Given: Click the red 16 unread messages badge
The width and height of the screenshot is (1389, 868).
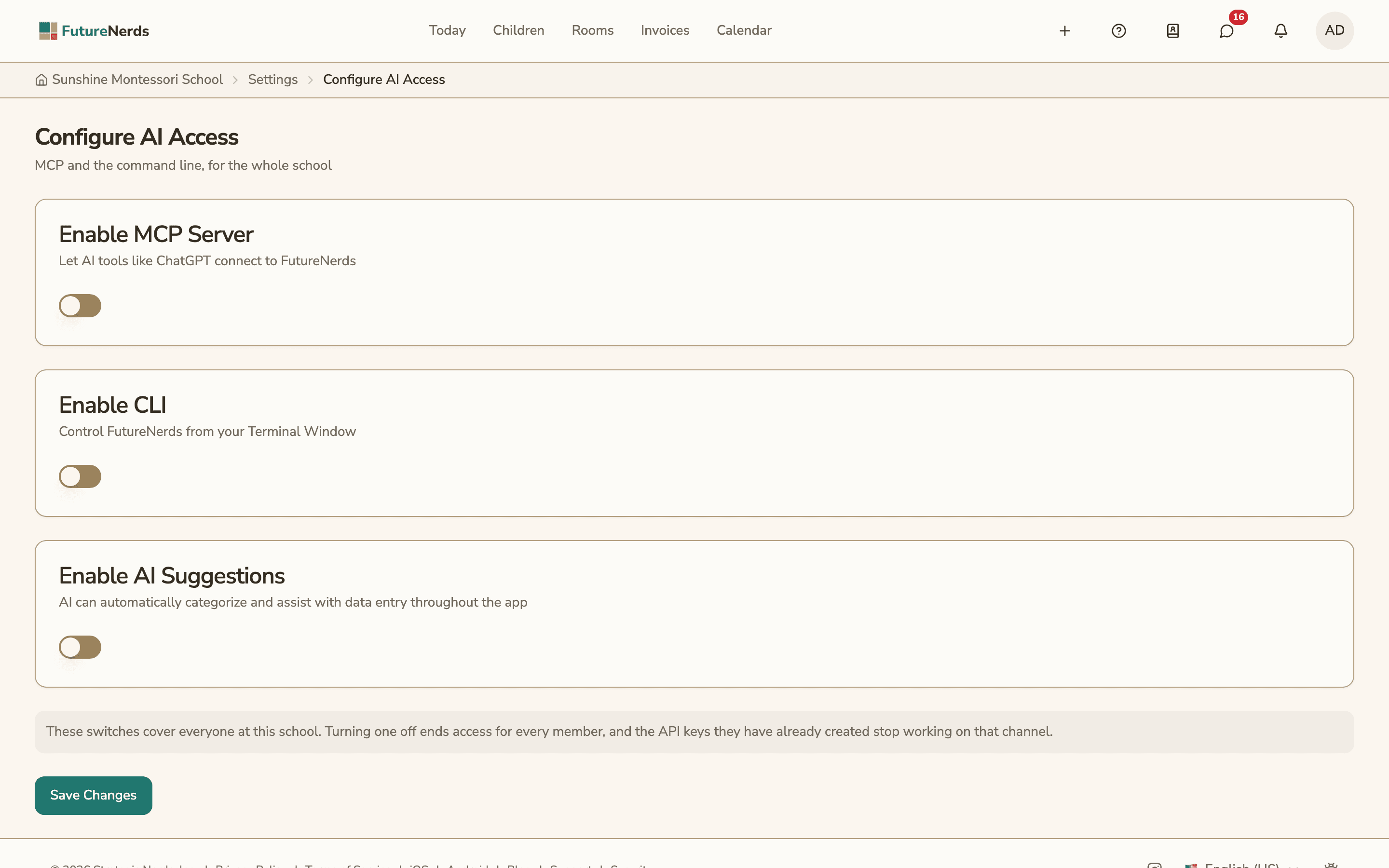Looking at the screenshot, I should tap(1238, 17).
